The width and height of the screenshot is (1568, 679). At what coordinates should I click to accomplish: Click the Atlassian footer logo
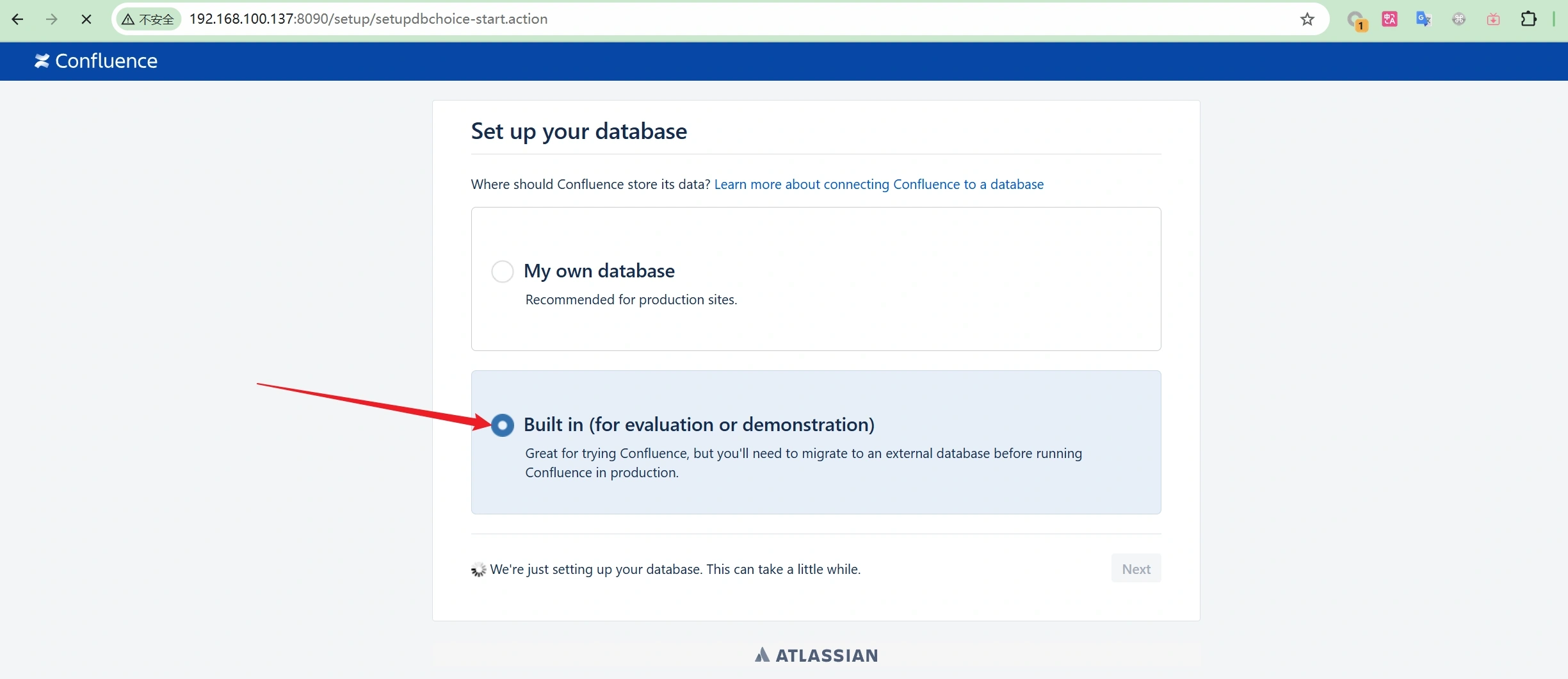pyautogui.click(x=816, y=655)
